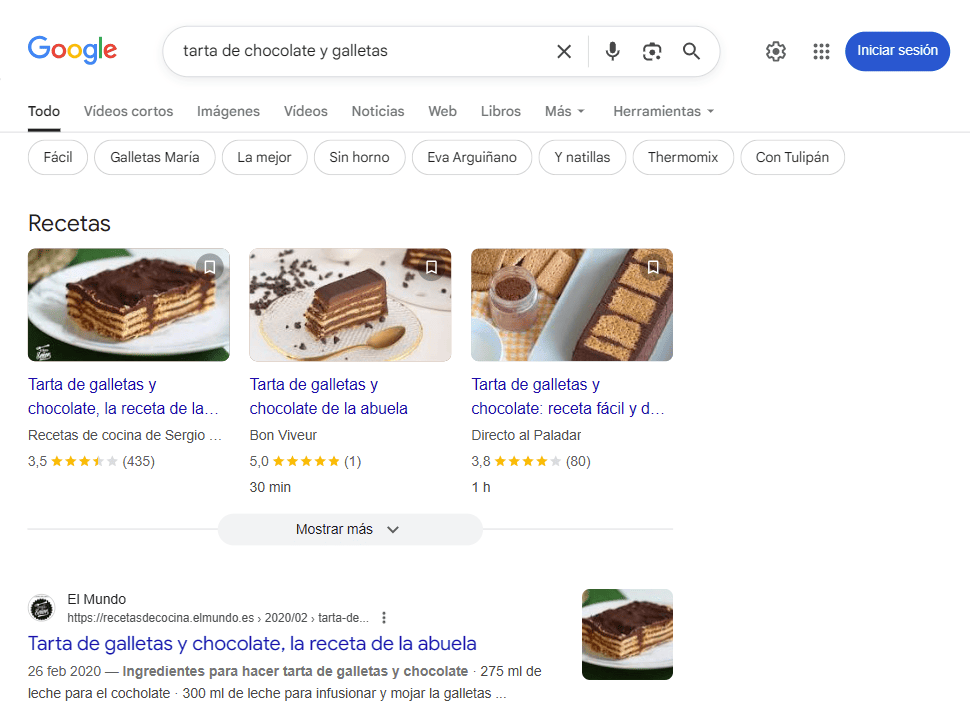This screenshot has width=970, height=728.
Task: Open the Google apps grid
Action: pos(821,51)
